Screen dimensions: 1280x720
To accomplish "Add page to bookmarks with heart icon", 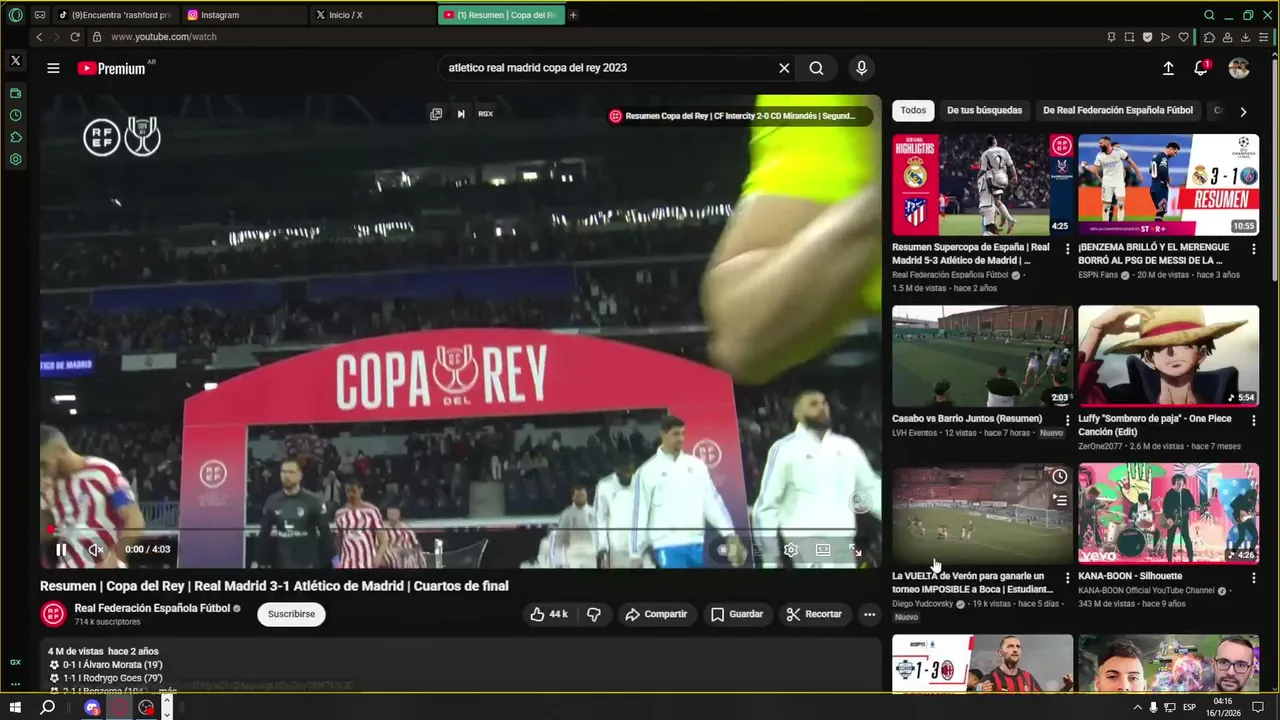I will tap(1183, 37).
